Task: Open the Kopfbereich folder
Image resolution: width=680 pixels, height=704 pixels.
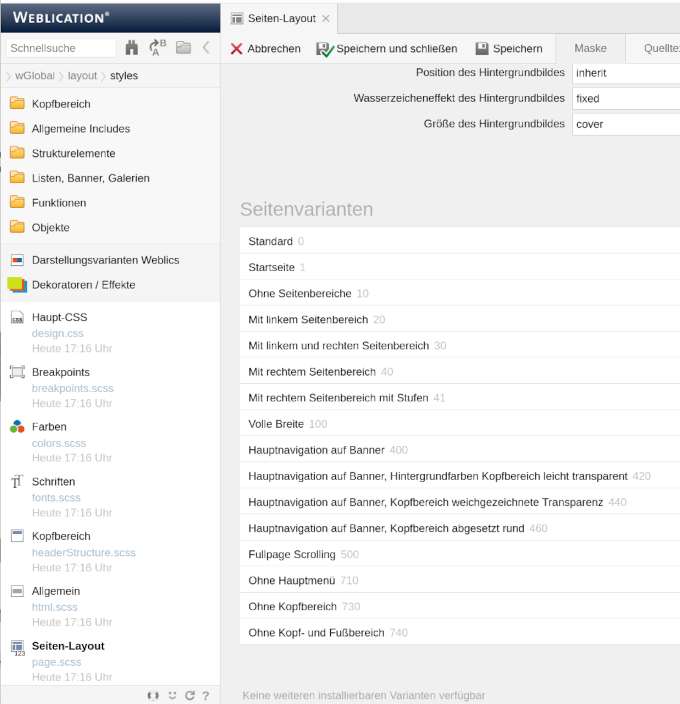Action: pyautogui.click(x=61, y=104)
